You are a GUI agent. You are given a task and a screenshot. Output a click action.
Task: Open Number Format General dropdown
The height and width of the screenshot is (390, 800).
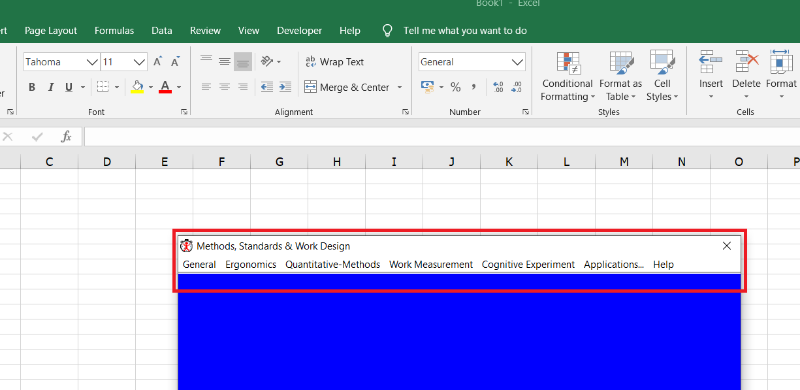[x=517, y=62]
